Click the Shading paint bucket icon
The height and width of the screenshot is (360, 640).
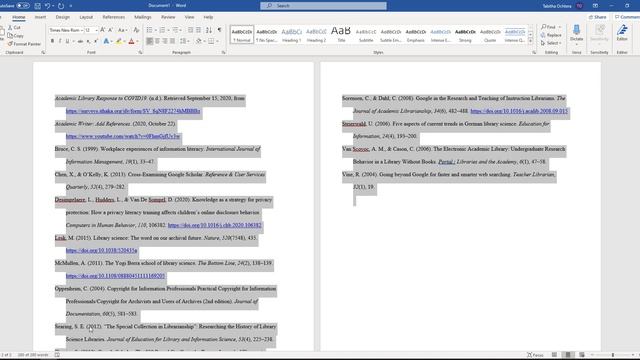point(199,41)
